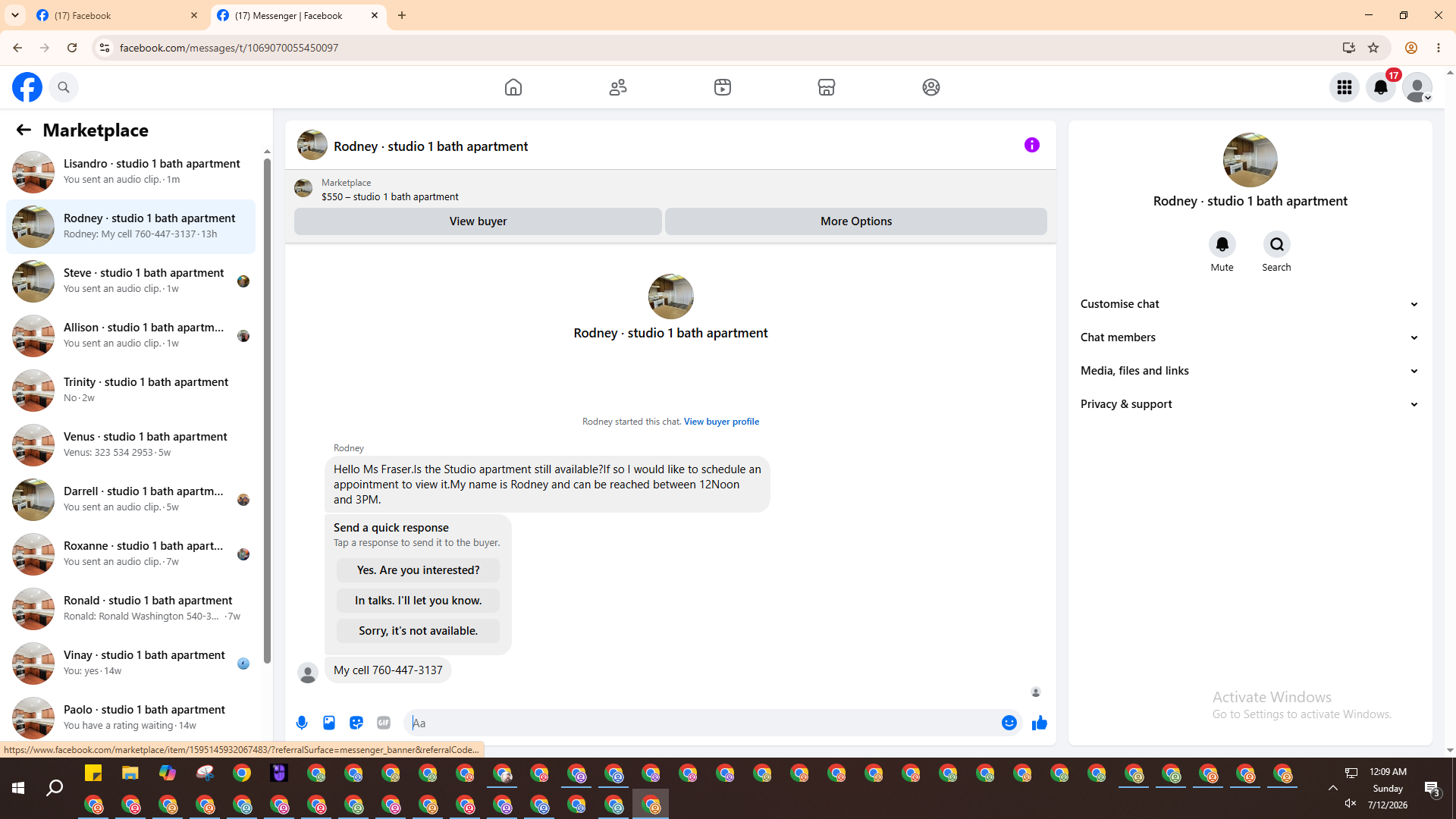This screenshot has height=819, width=1456.
Task: Send a thumbs-up like
Action: [1040, 723]
